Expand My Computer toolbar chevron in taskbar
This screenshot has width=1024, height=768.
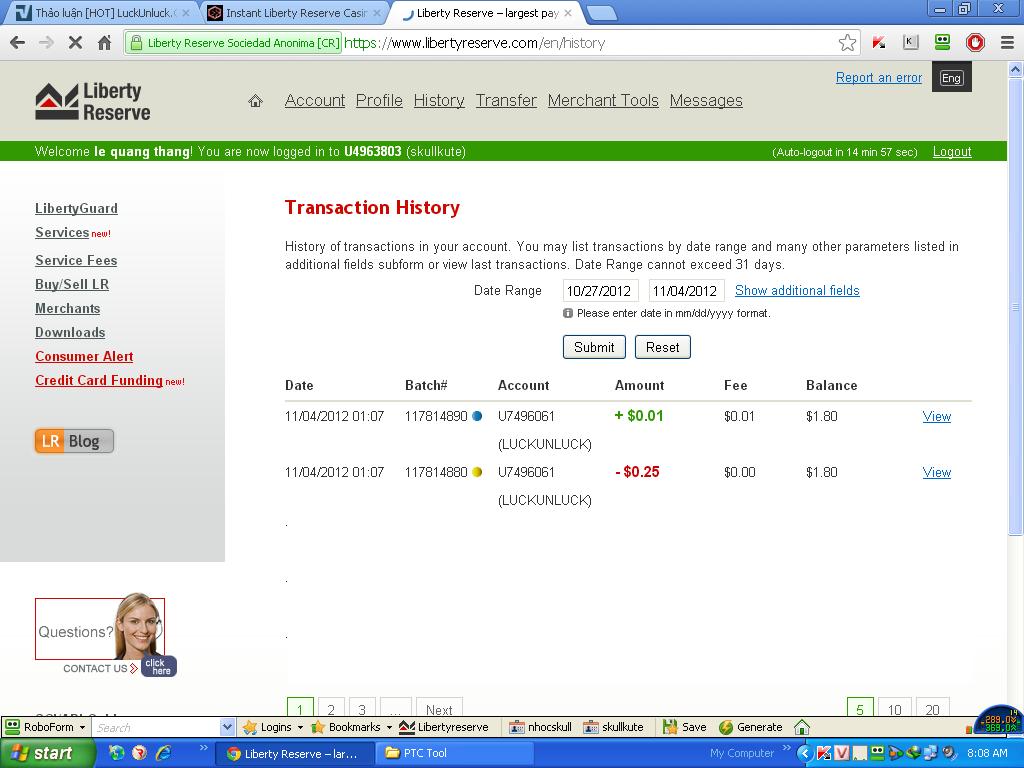(x=786, y=748)
